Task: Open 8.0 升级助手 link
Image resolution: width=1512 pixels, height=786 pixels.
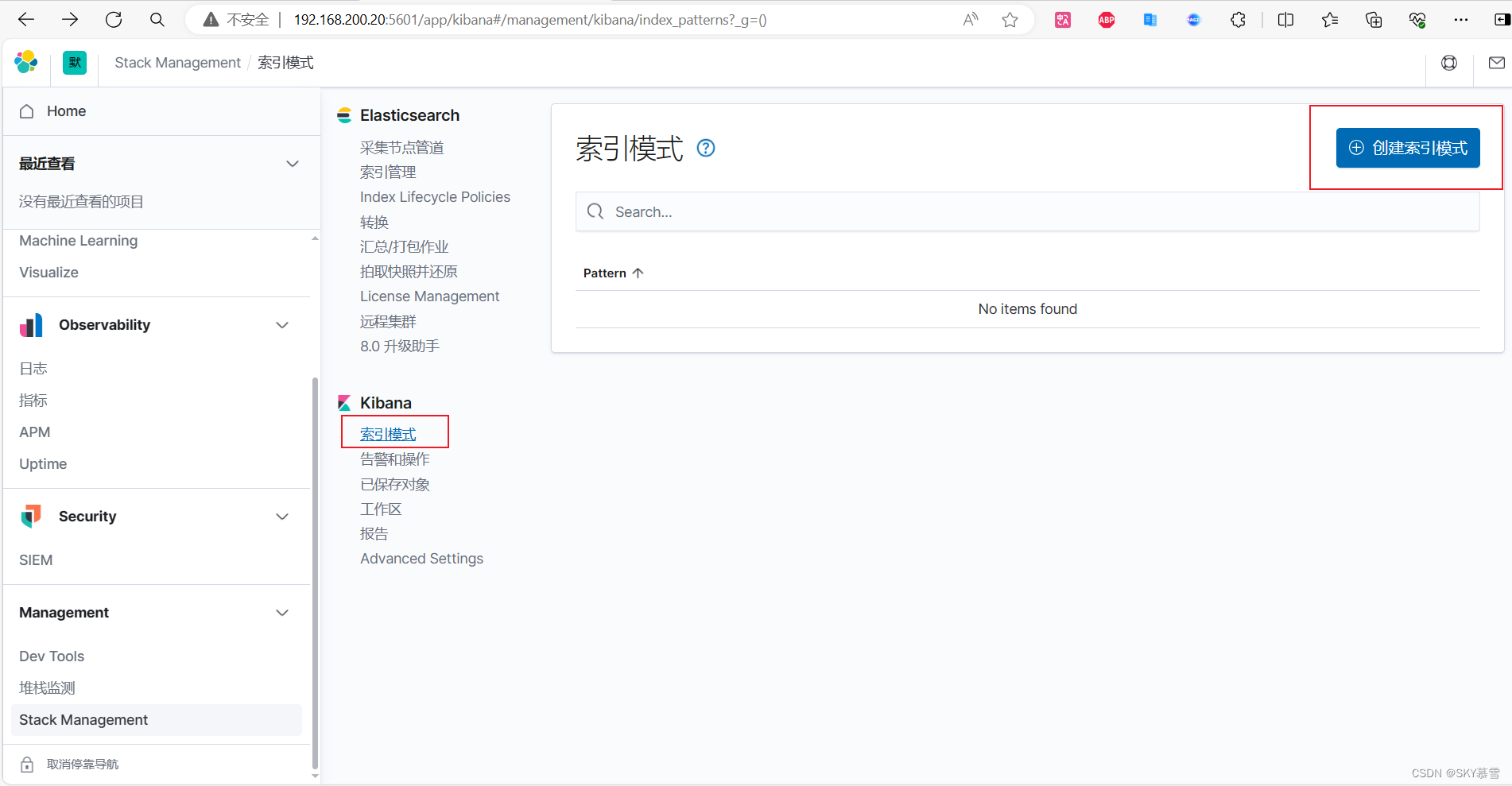Action: pos(400,347)
